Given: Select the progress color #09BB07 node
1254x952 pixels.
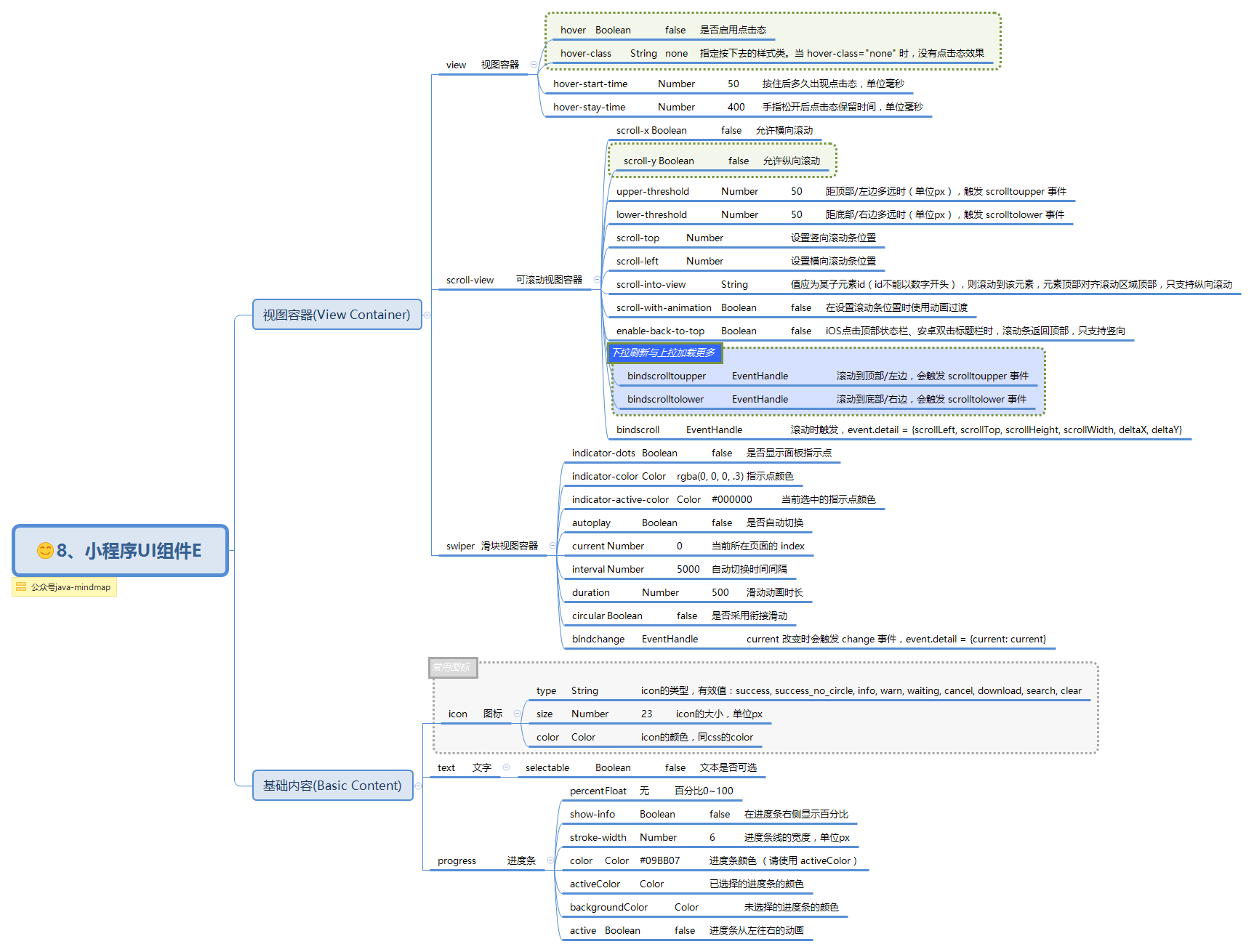Looking at the screenshot, I should 713,861.
